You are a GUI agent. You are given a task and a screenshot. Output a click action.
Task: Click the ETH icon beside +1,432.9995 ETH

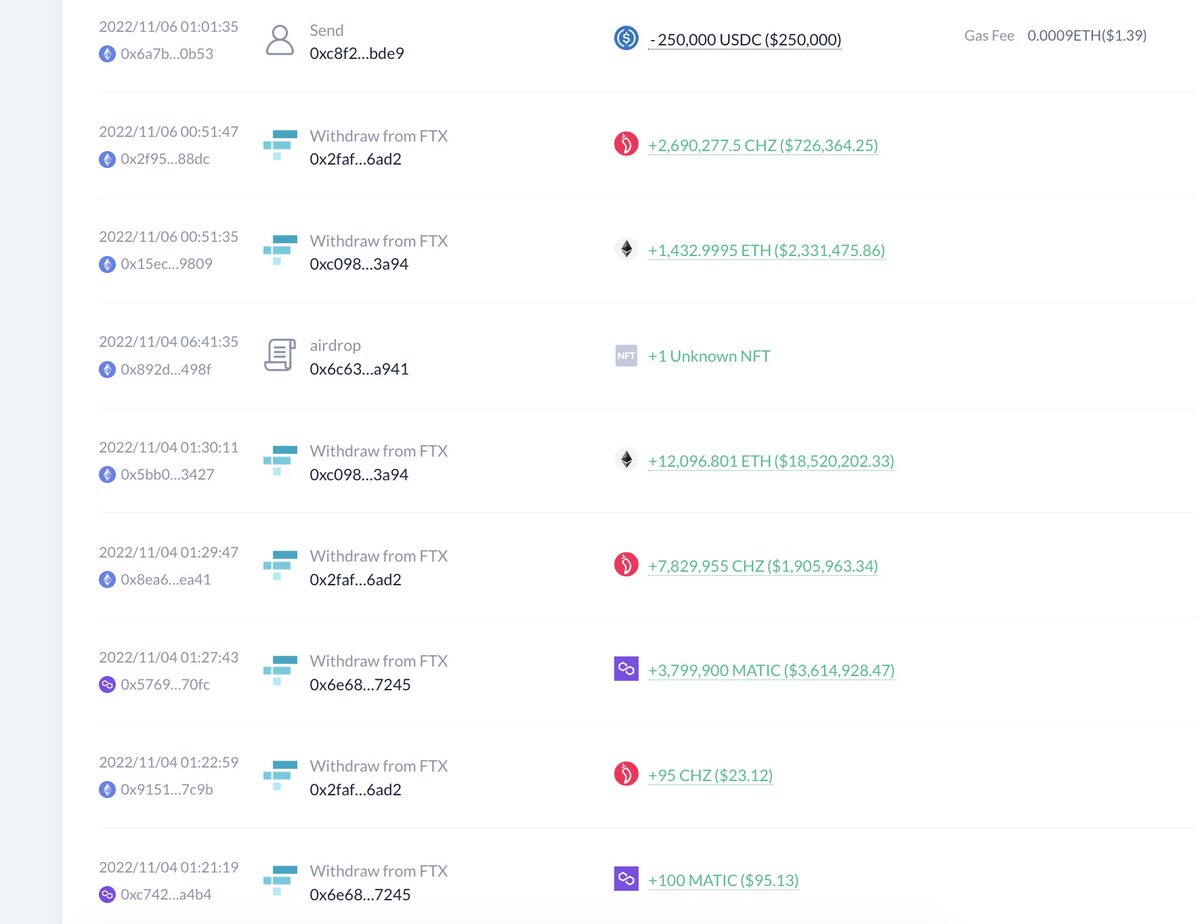(626, 249)
